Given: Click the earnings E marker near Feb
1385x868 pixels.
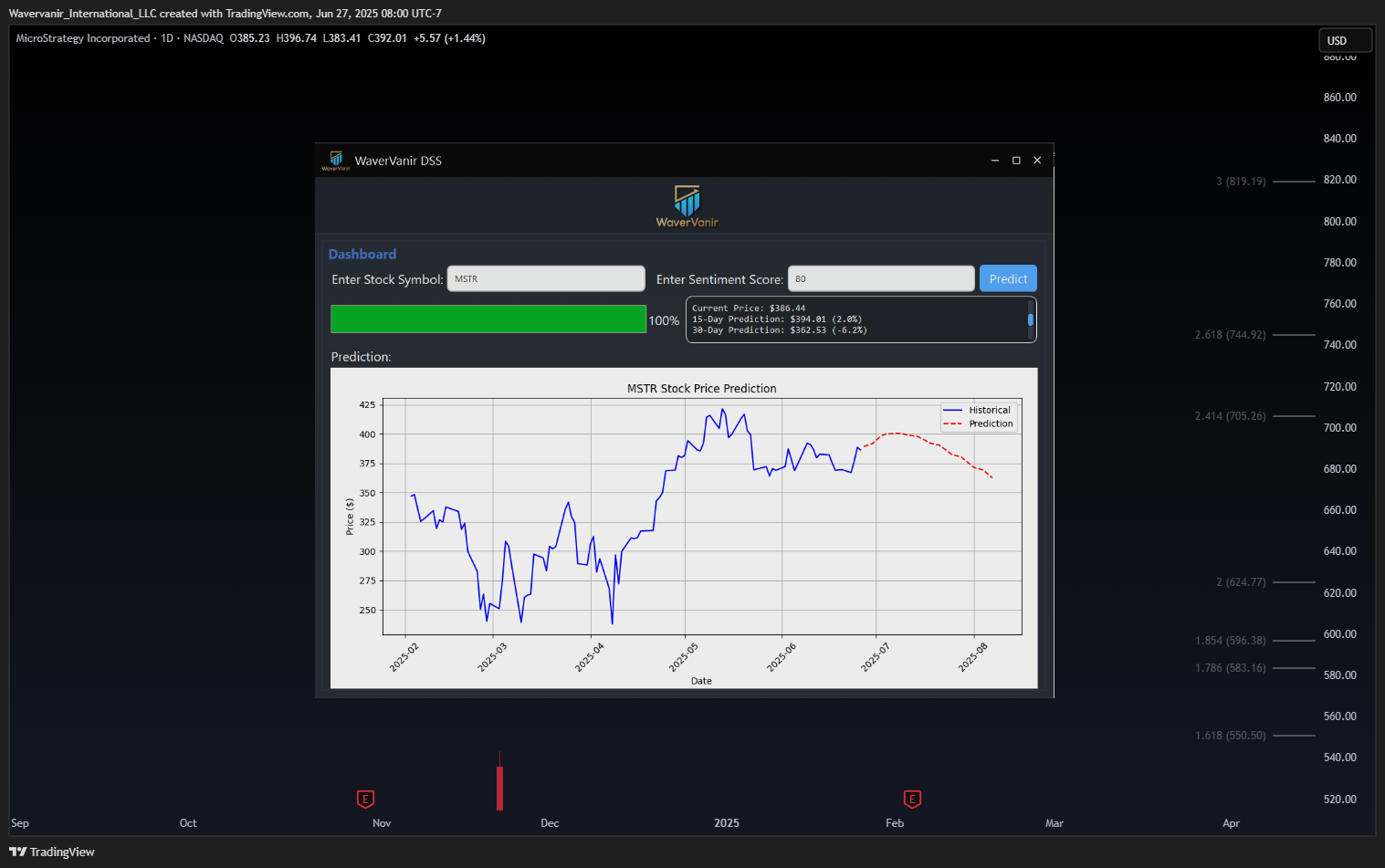Looking at the screenshot, I should coord(912,800).
